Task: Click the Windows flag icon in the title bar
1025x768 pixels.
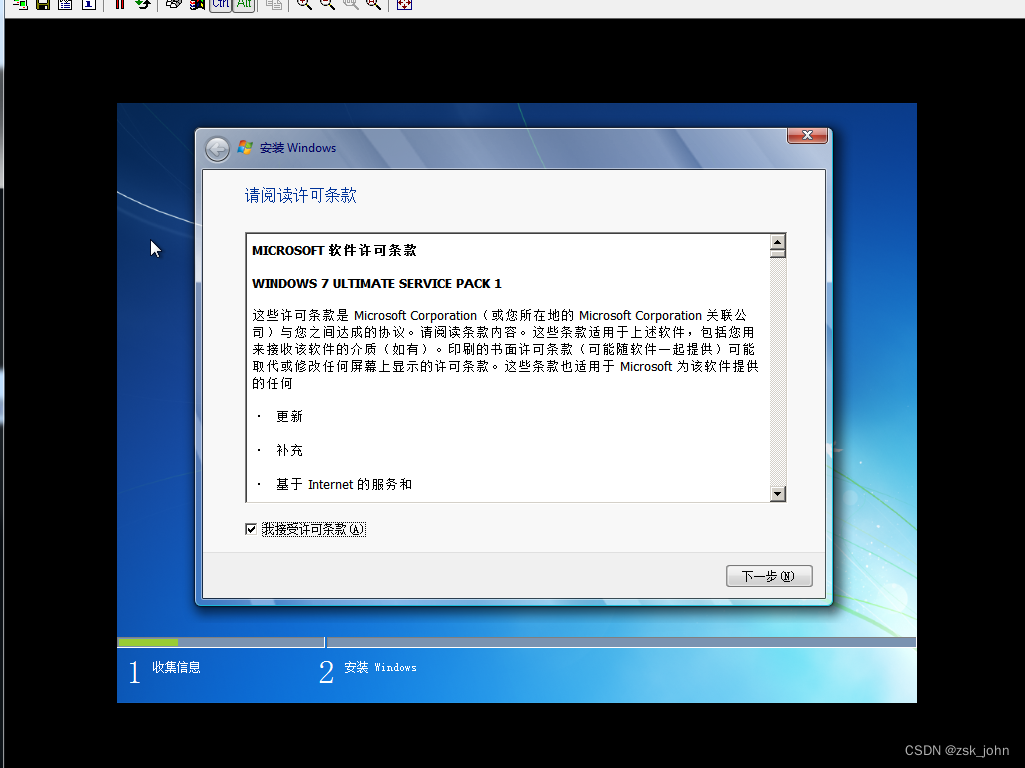Action: point(245,148)
